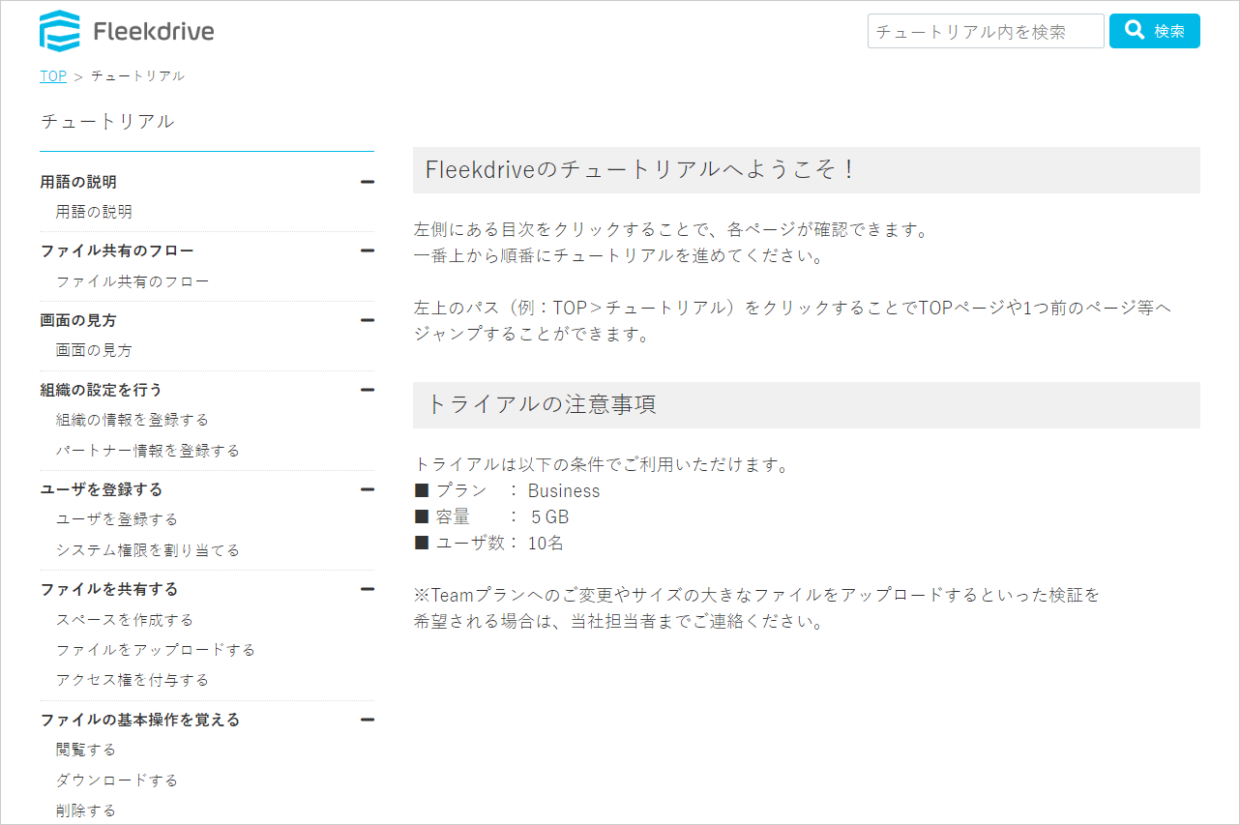This screenshot has height=825, width=1240.
Task: Collapse the ユーザを登録する section
Action: coord(367,489)
